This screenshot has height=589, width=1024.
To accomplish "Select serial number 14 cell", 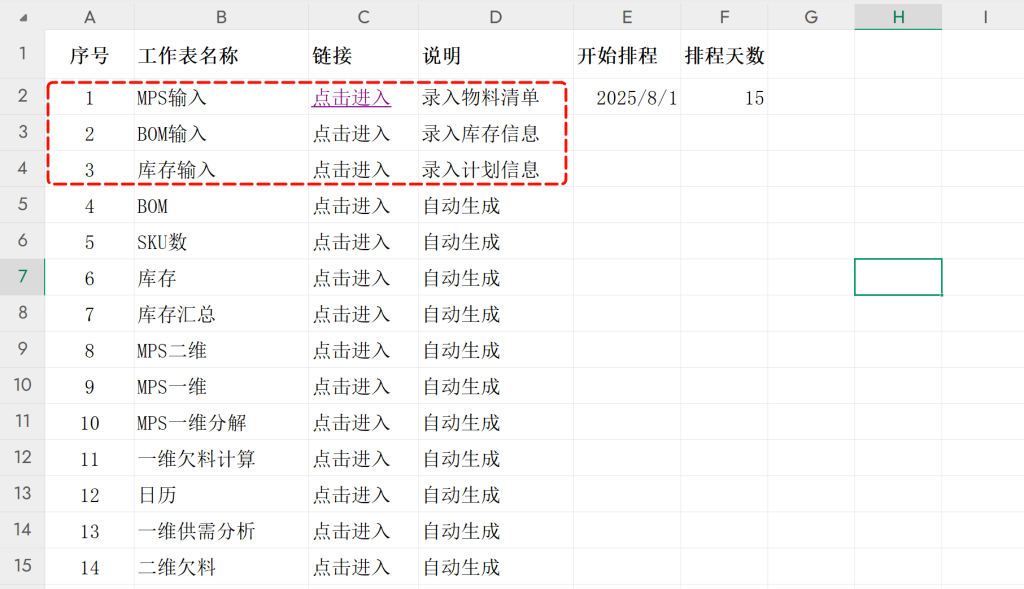I will pyautogui.click(x=89, y=567).
